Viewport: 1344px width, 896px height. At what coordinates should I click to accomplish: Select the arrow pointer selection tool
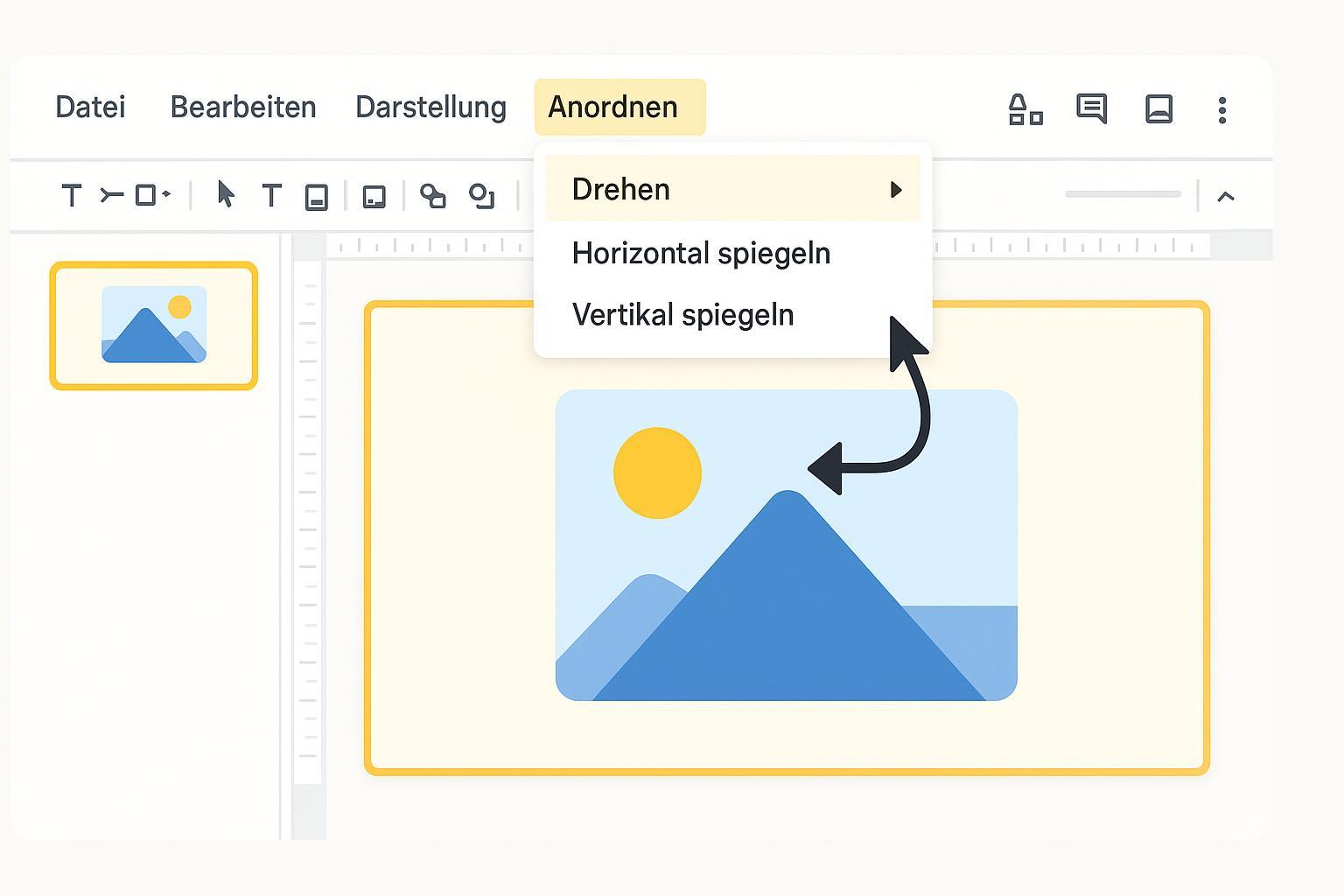[x=226, y=194]
